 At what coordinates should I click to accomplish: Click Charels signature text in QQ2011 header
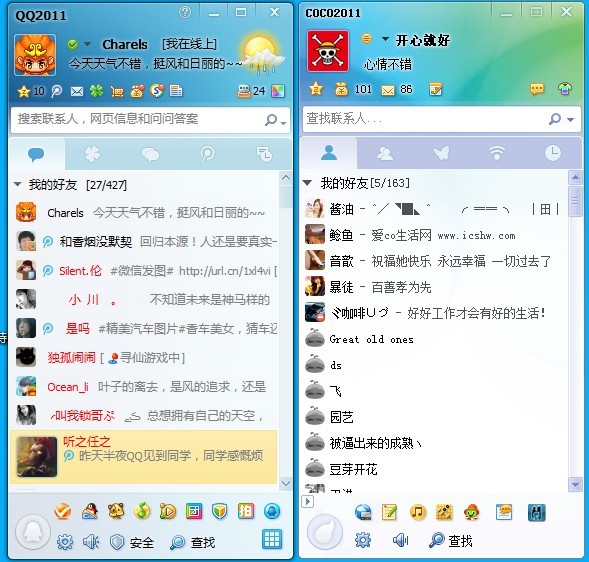(x=156, y=63)
